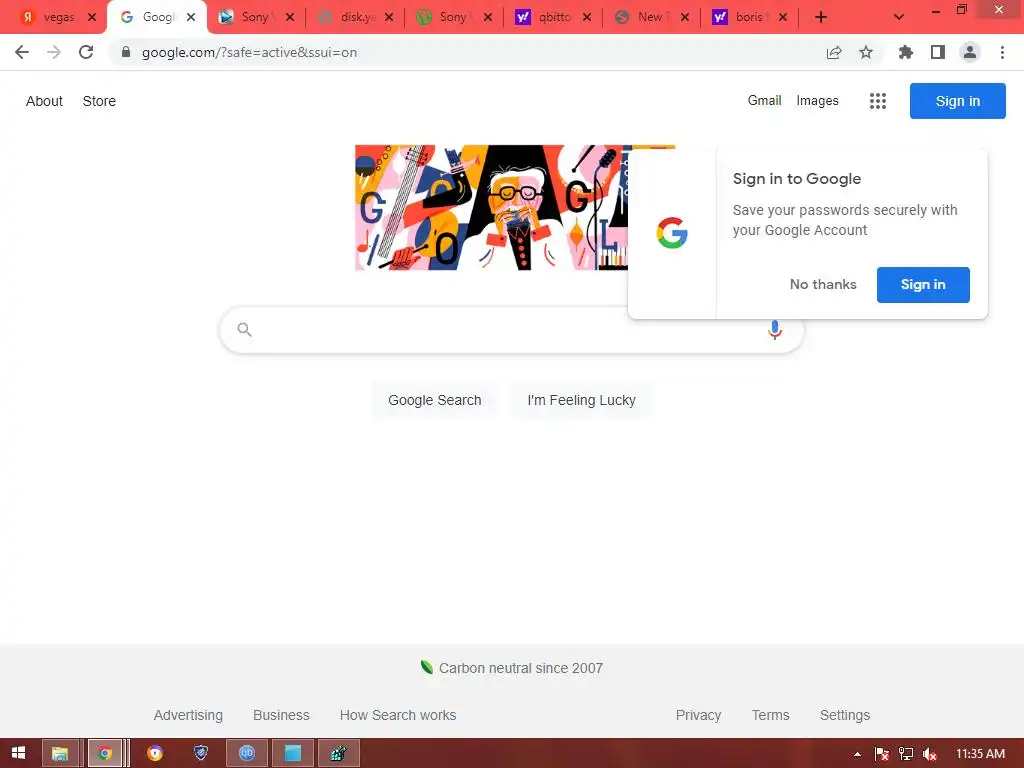Open the Business footer link
The width and height of the screenshot is (1024, 768).
click(x=281, y=715)
